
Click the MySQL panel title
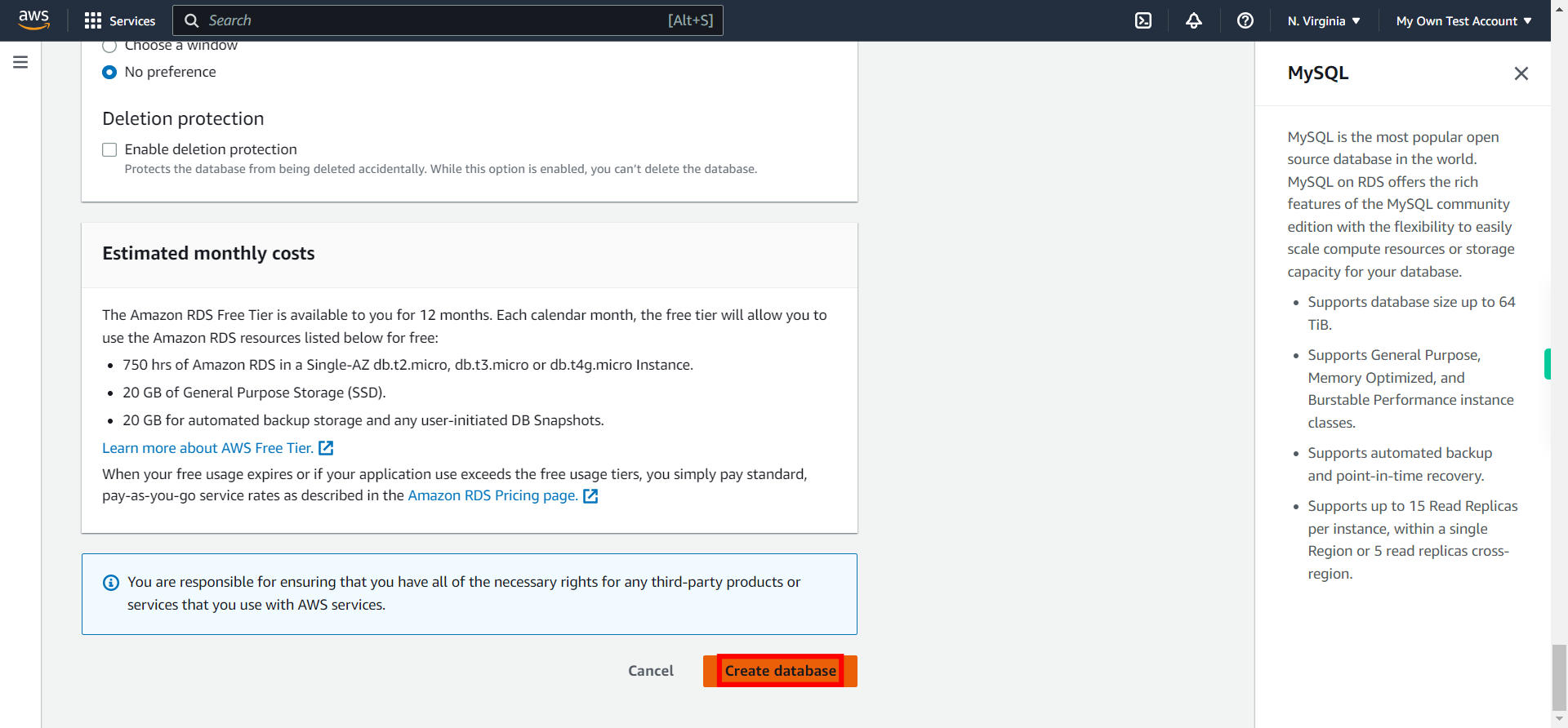[1317, 73]
